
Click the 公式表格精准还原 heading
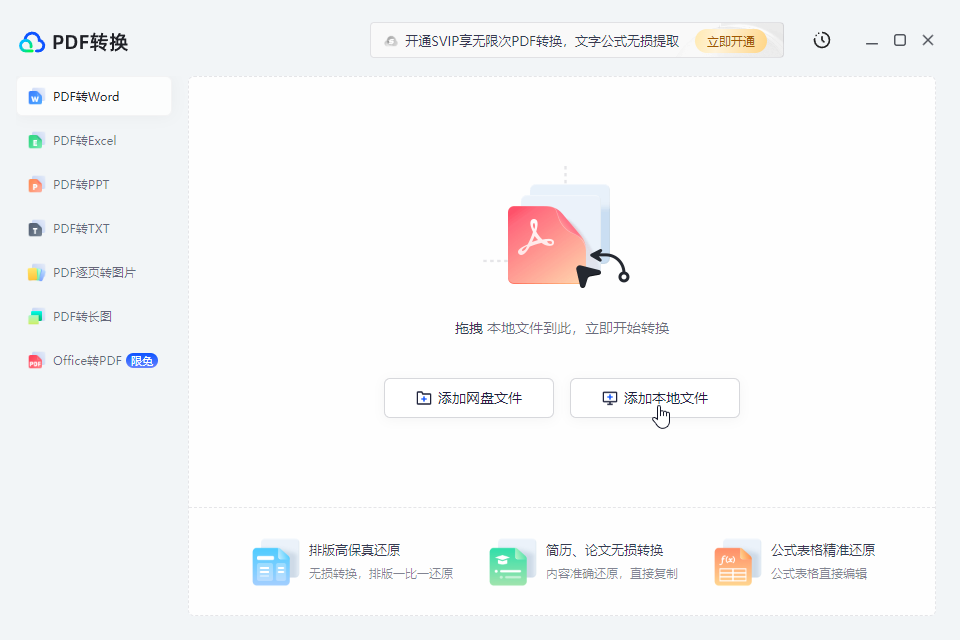click(823, 550)
